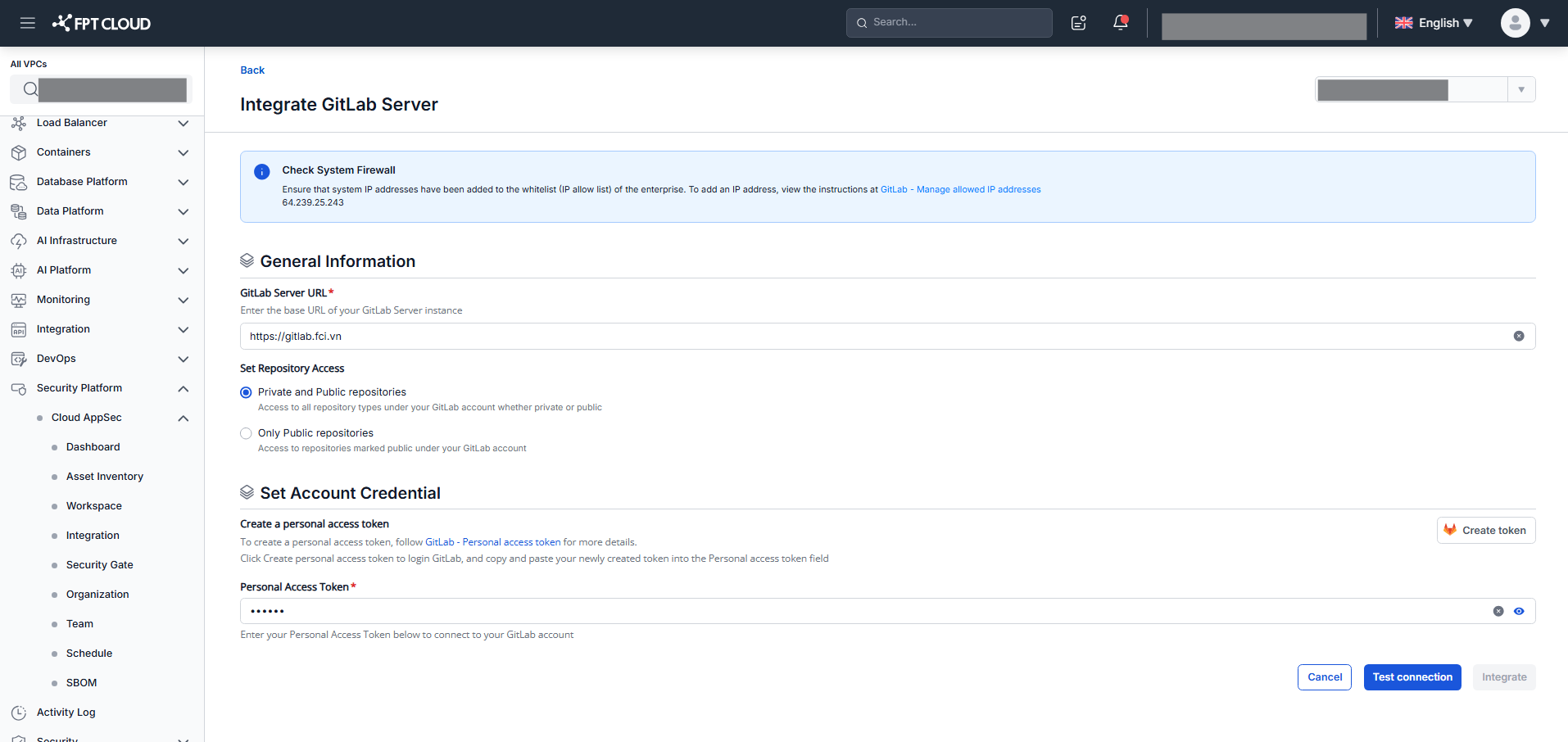This screenshot has height=742, width=1568.
Task: Click the Create token button
Action: (x=1486, y=530)
